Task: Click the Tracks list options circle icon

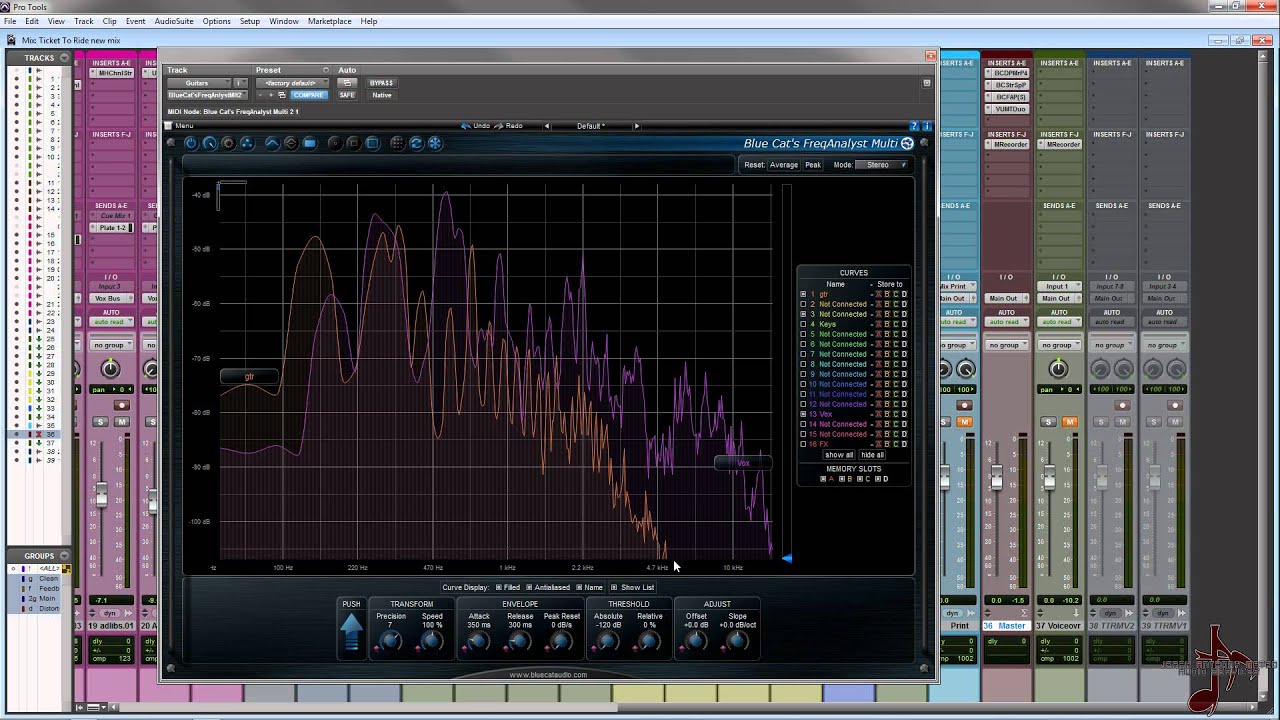Action: click(x=64, y=58)
